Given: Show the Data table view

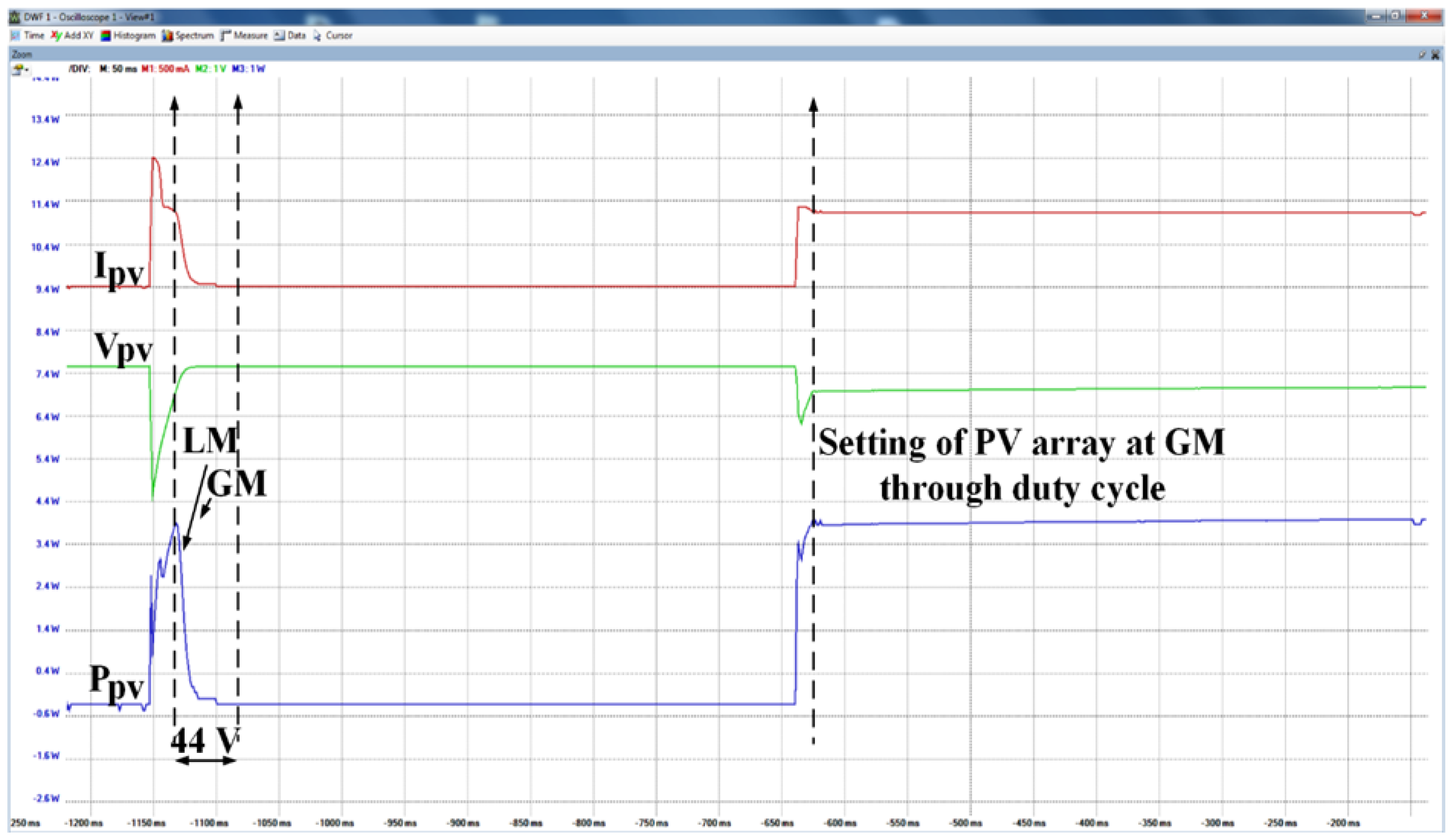Looking at the screenshot, I should (290, 36).
